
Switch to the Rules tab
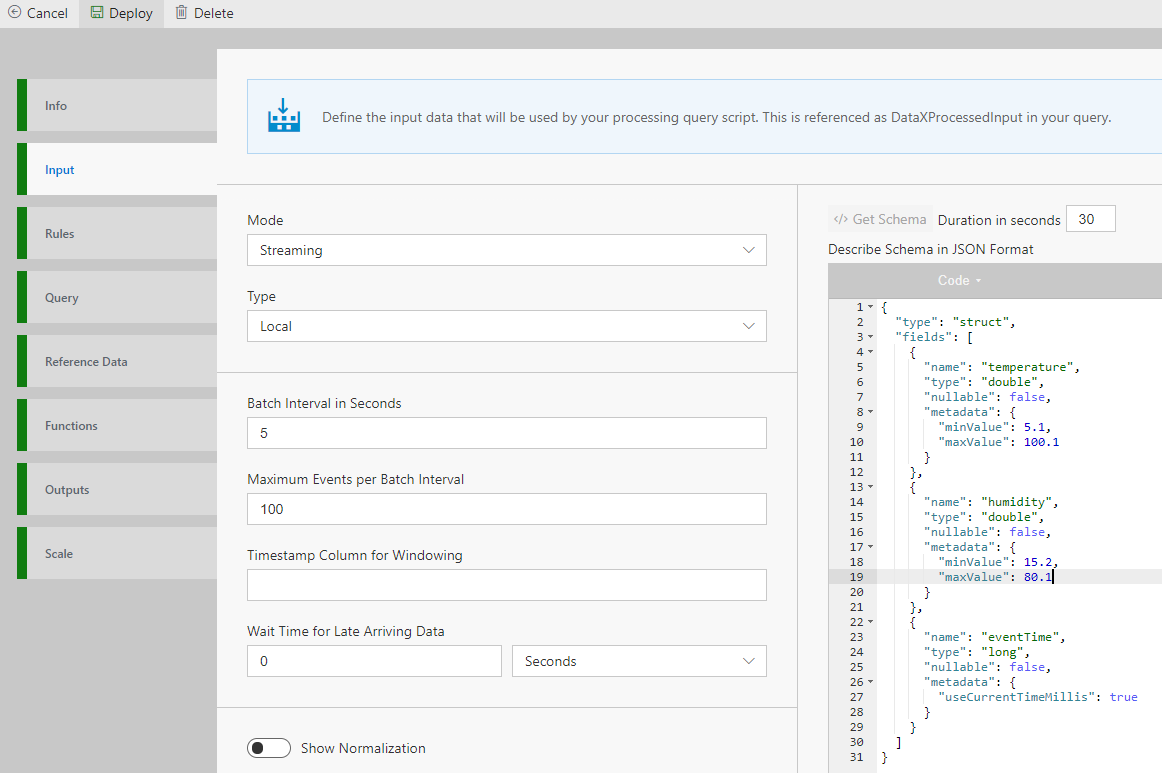point(117,233)
